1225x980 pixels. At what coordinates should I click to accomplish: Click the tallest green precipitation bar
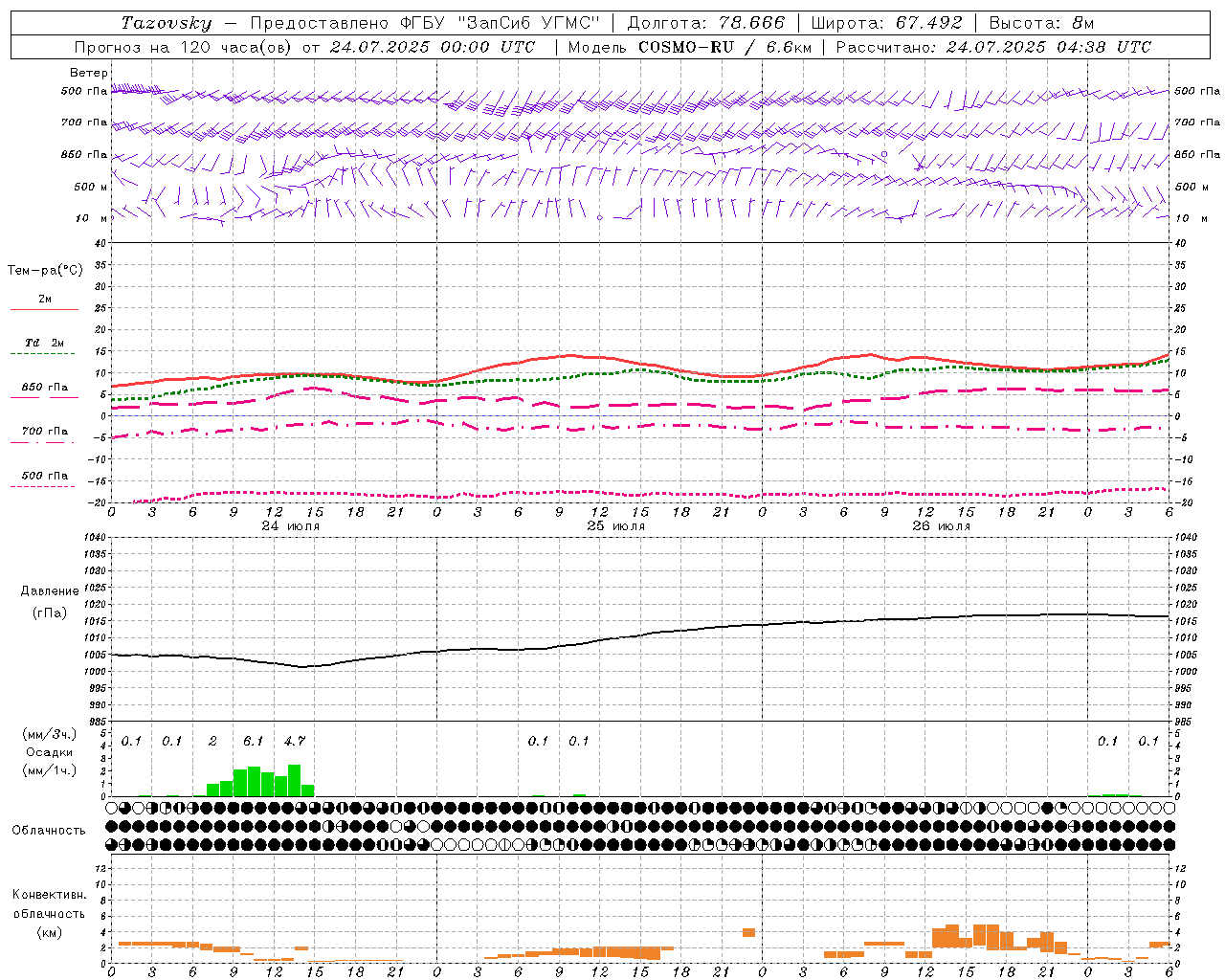point(294,780)
